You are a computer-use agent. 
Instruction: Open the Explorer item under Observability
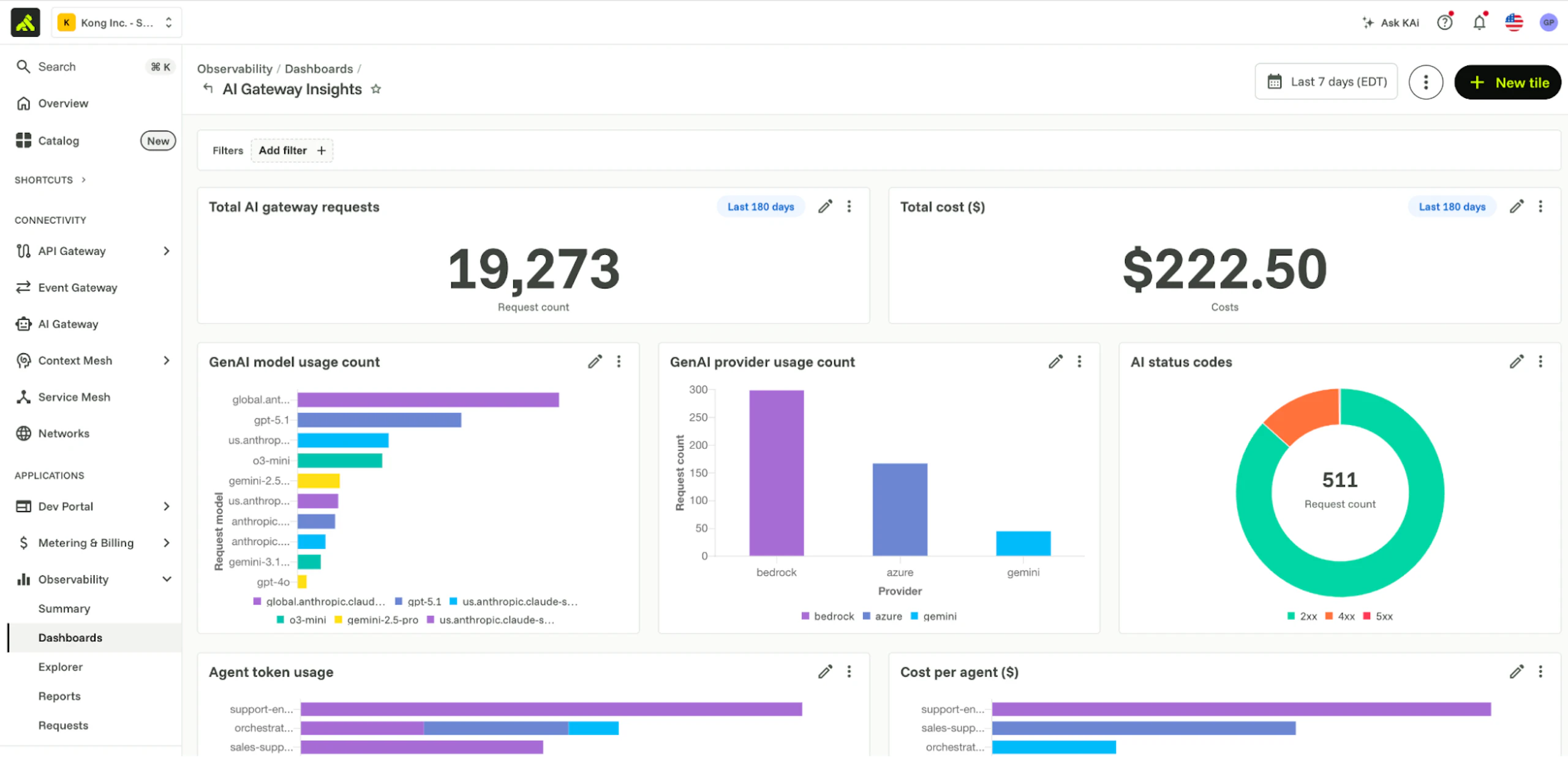(x=60, y=667)
